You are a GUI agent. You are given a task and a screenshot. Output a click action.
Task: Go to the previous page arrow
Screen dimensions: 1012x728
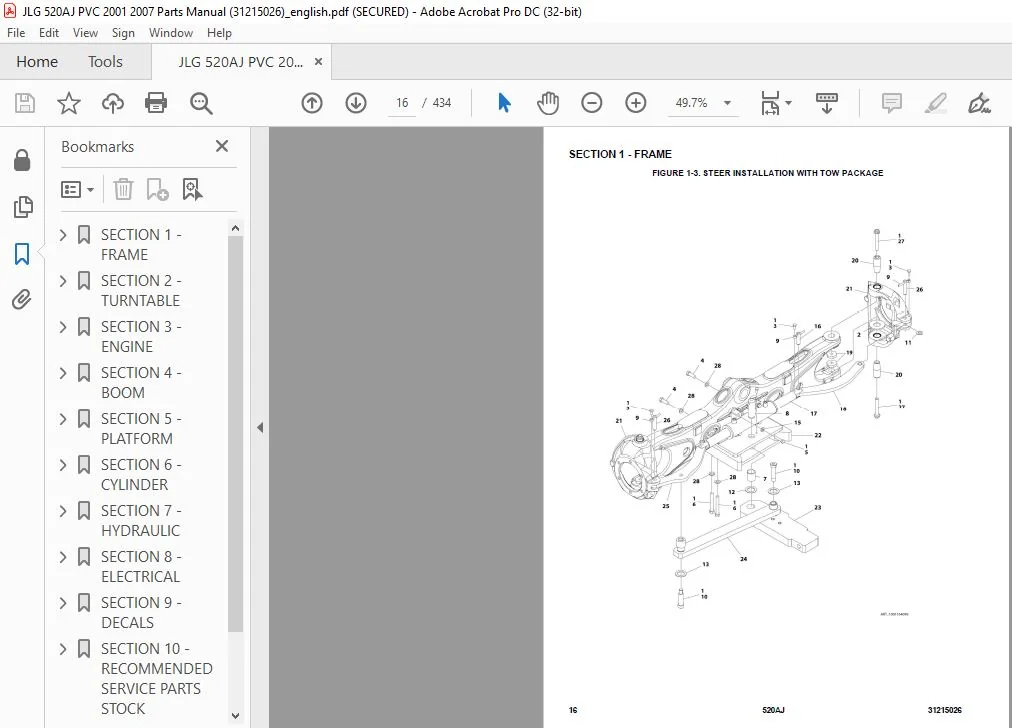pyautogui.click(x=312, y=103)
